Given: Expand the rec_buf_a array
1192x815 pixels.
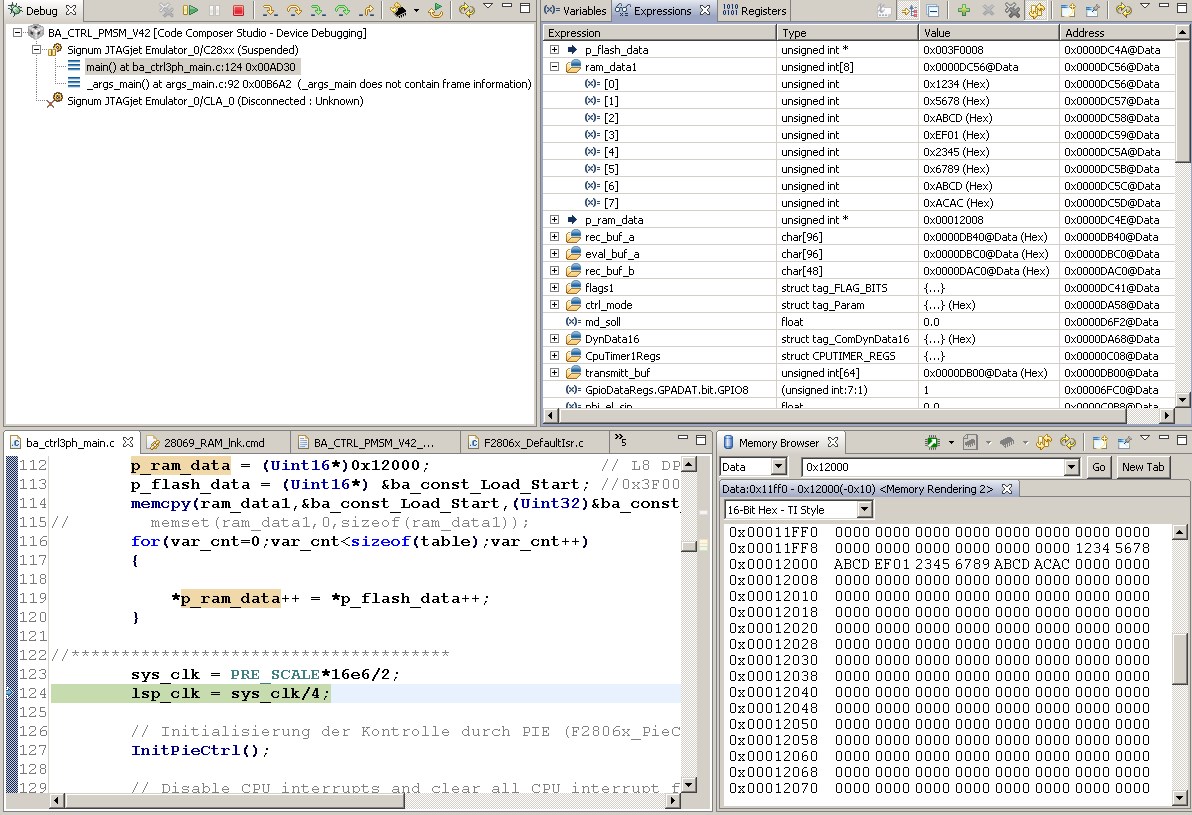Looking at the screenshot, I should (554, 236).
